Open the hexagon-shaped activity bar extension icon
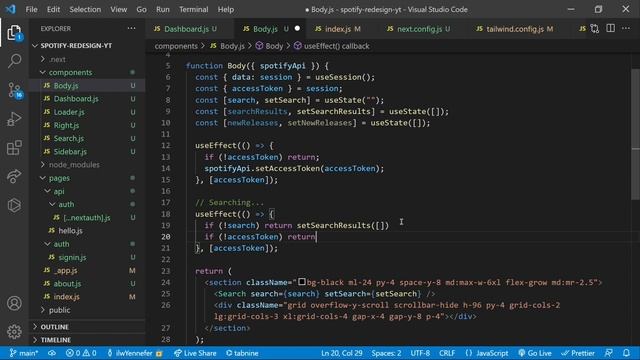The height and width of the screenshot is (360, 640). pos(14,205)
